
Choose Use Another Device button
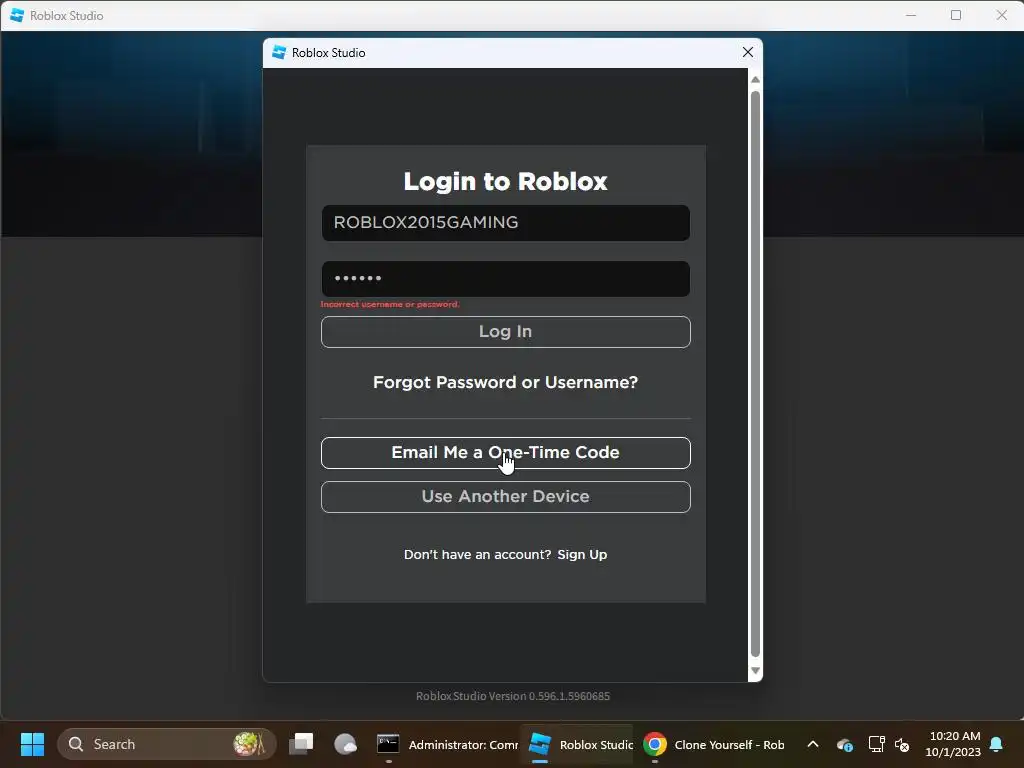505,497
